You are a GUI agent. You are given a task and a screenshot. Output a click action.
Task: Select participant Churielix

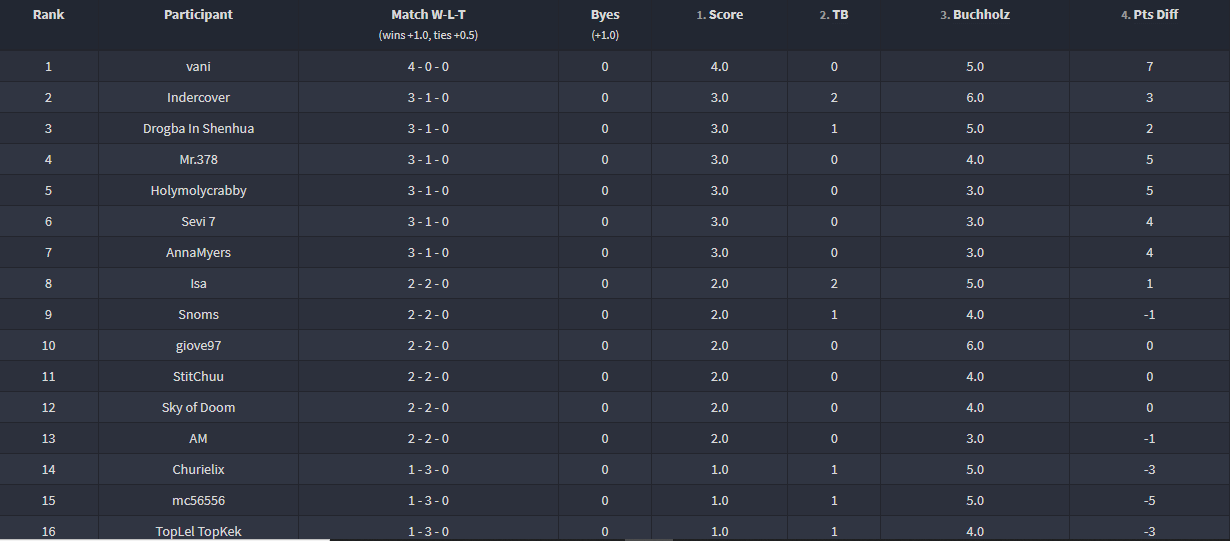coord(198,470)
